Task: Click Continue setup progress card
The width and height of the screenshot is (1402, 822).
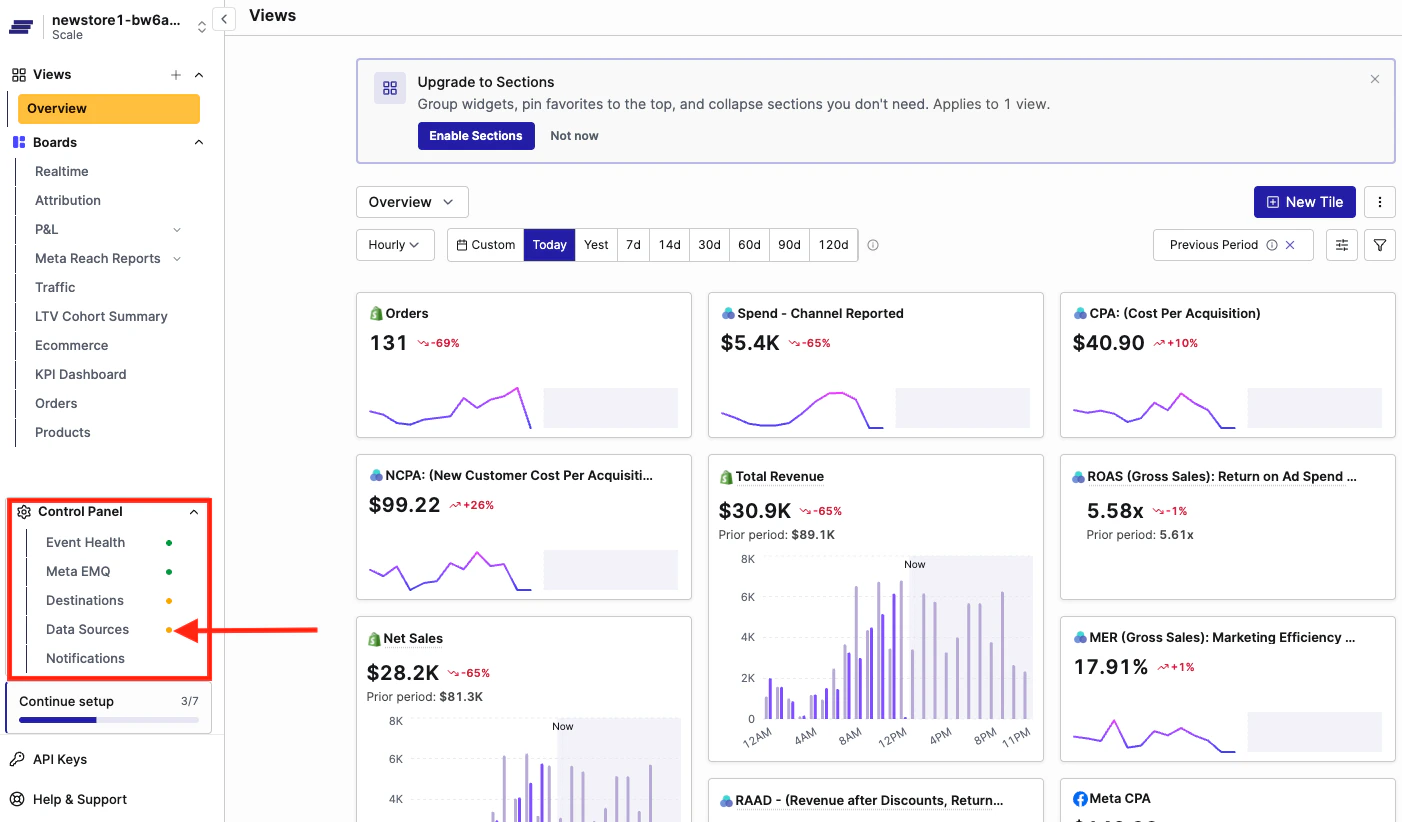Action: (109, 708)
